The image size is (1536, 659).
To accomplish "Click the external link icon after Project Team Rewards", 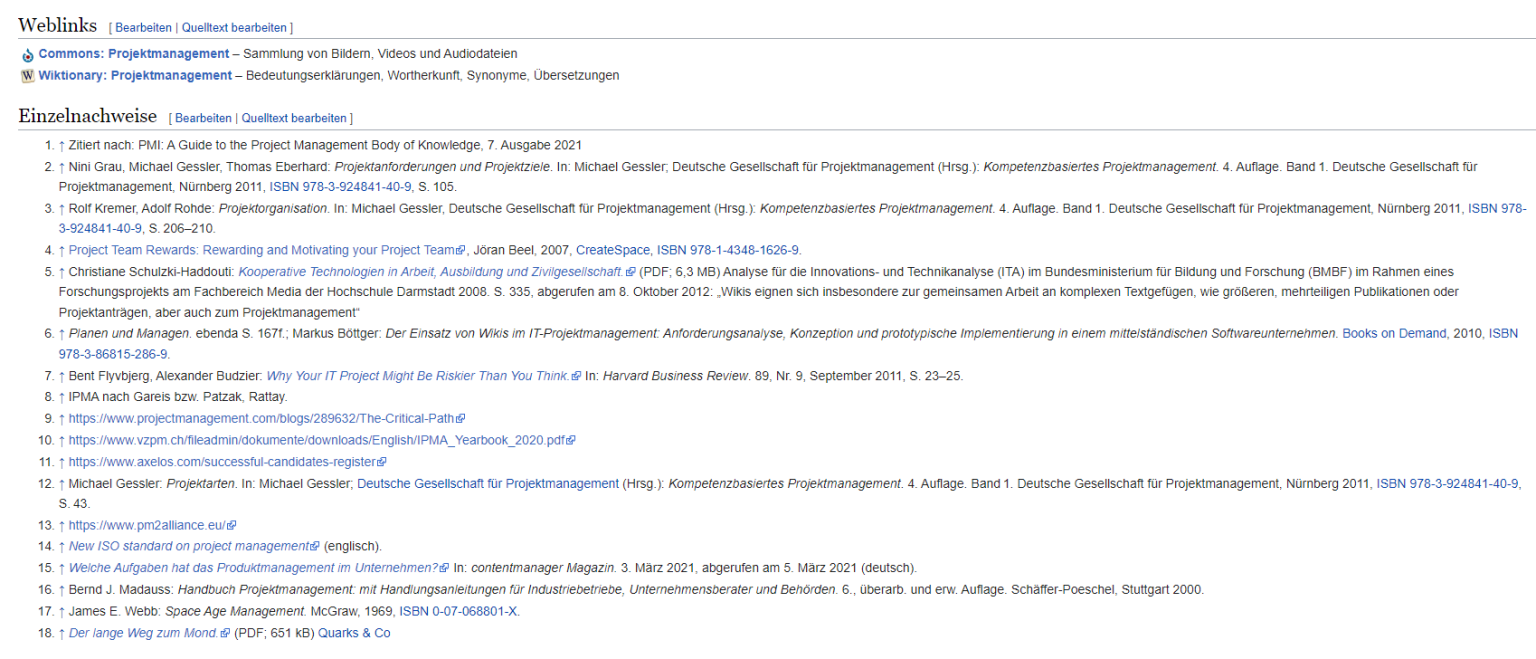I will 460,250.
